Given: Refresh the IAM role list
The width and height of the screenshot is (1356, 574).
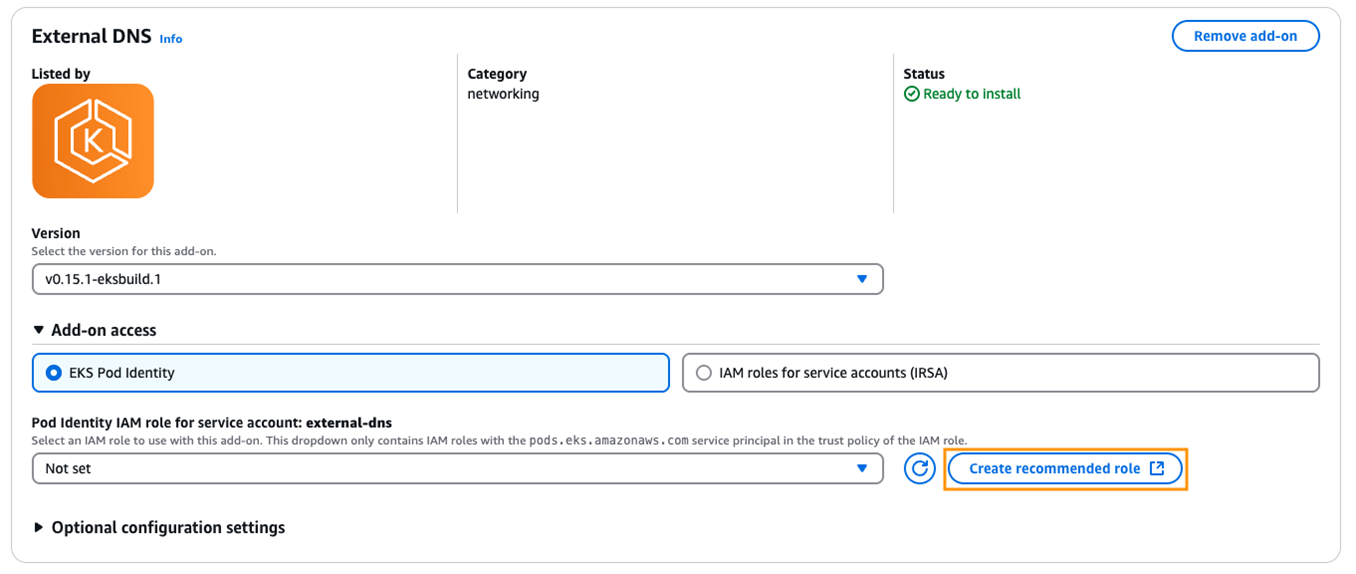Looking at the screenshot, I should 919,468.
